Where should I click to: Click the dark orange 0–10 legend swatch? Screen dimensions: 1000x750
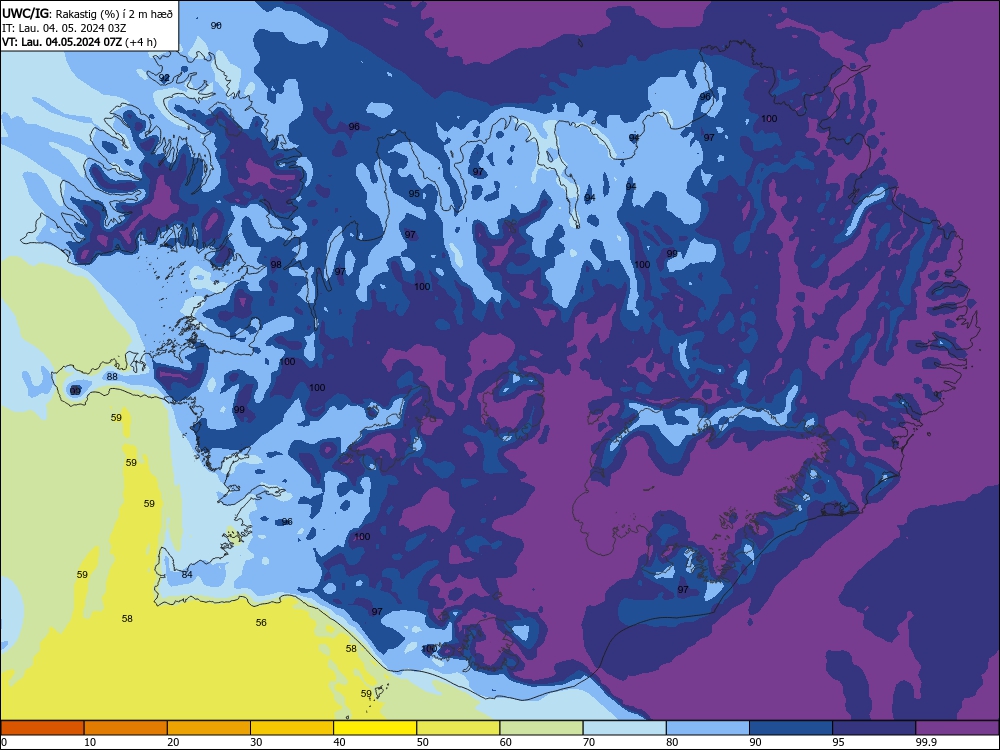click(42, 728)
